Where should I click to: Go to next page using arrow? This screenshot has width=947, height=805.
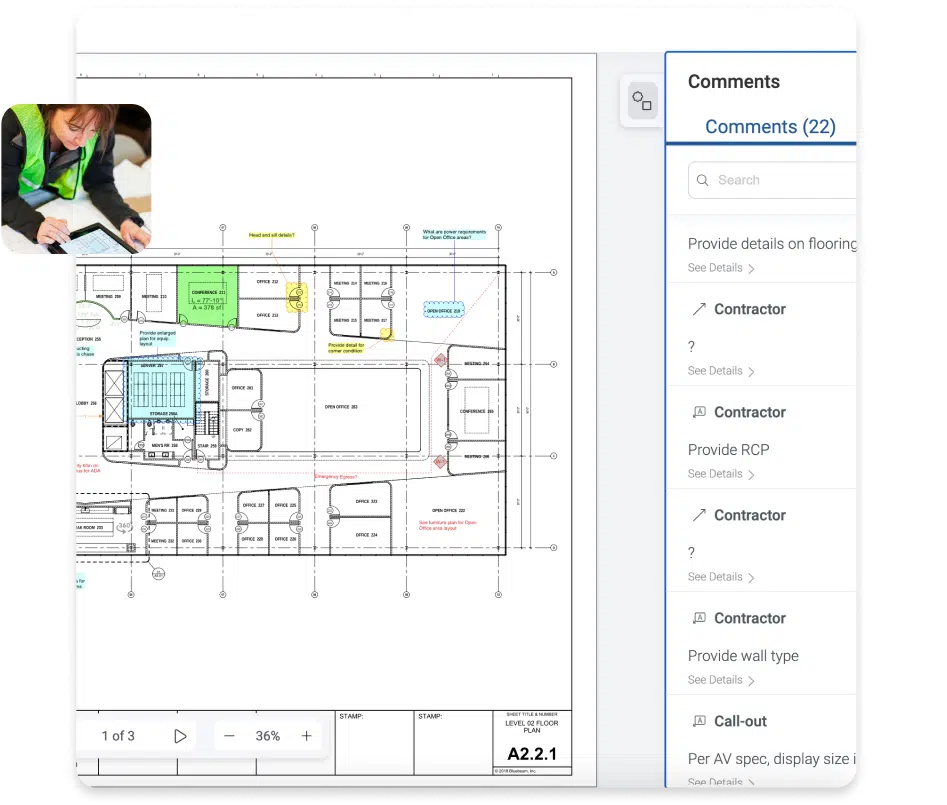180,736
